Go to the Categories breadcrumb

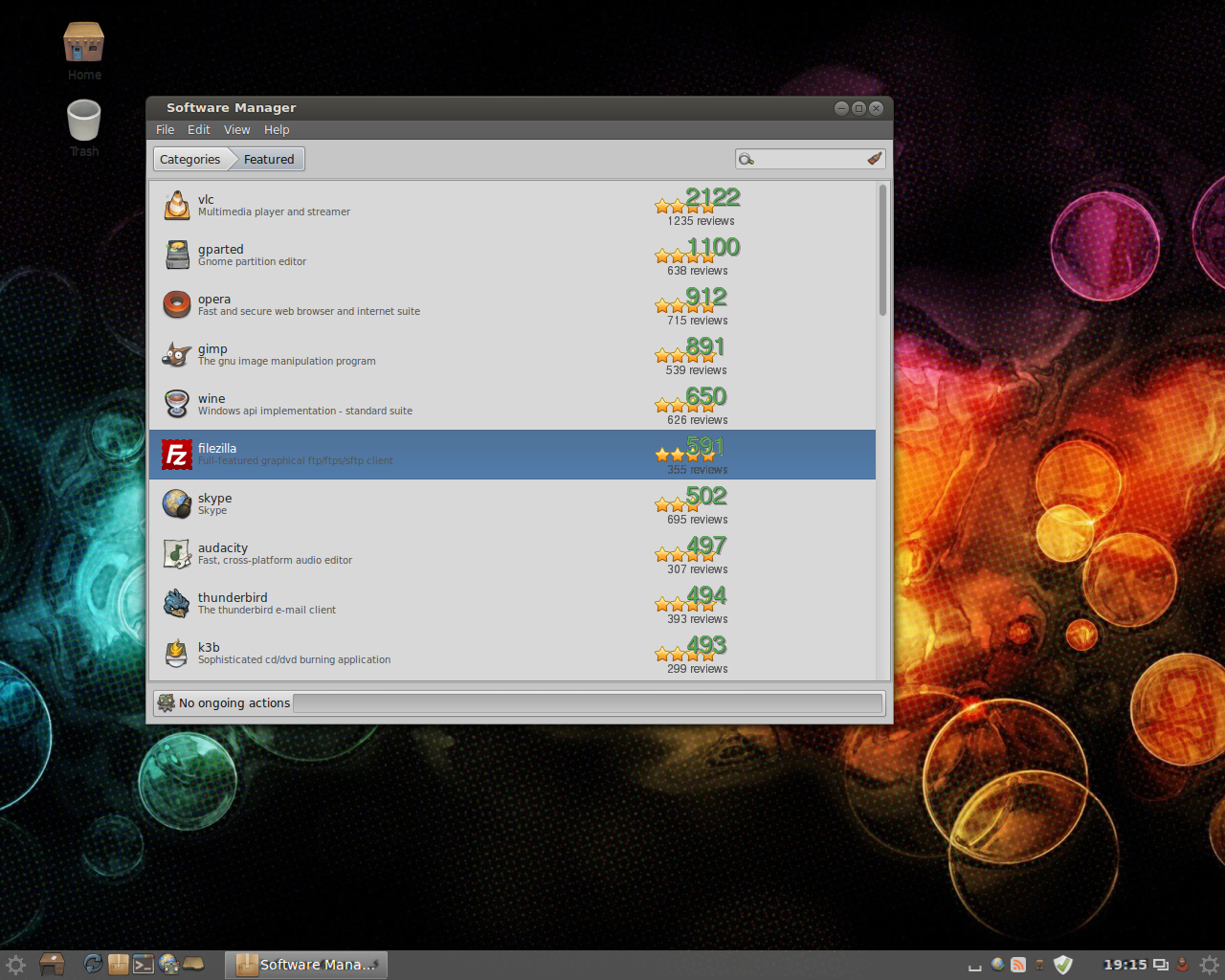(x=190, y=159)
